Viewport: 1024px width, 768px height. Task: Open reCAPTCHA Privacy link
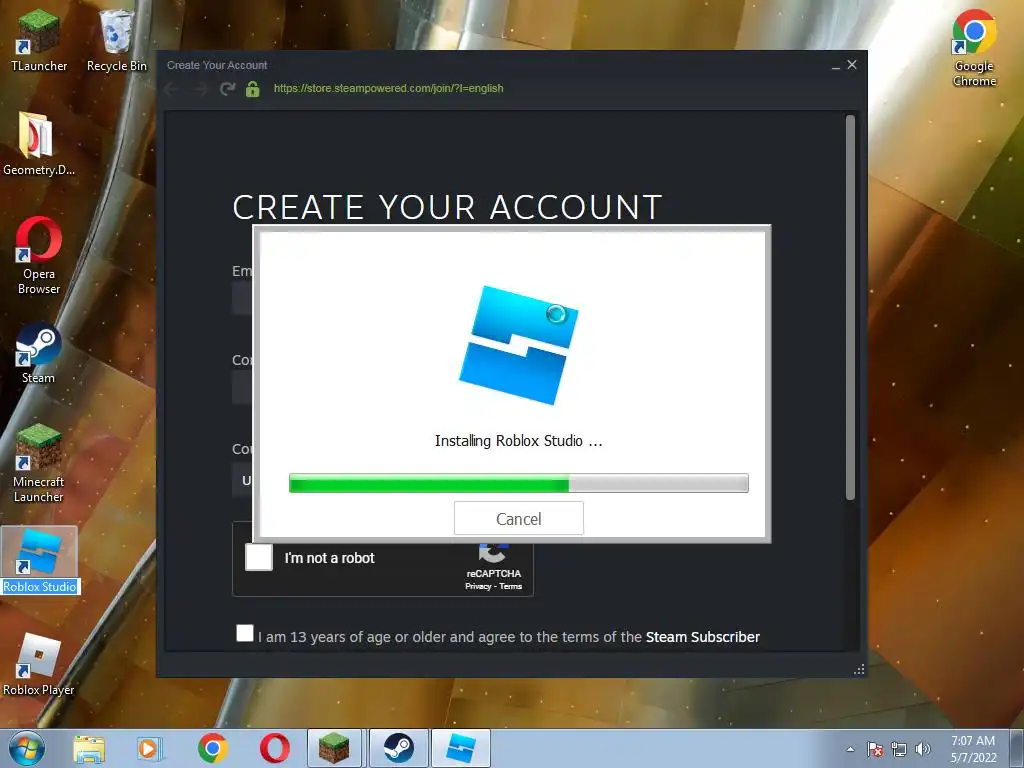[x=478, y=586]
